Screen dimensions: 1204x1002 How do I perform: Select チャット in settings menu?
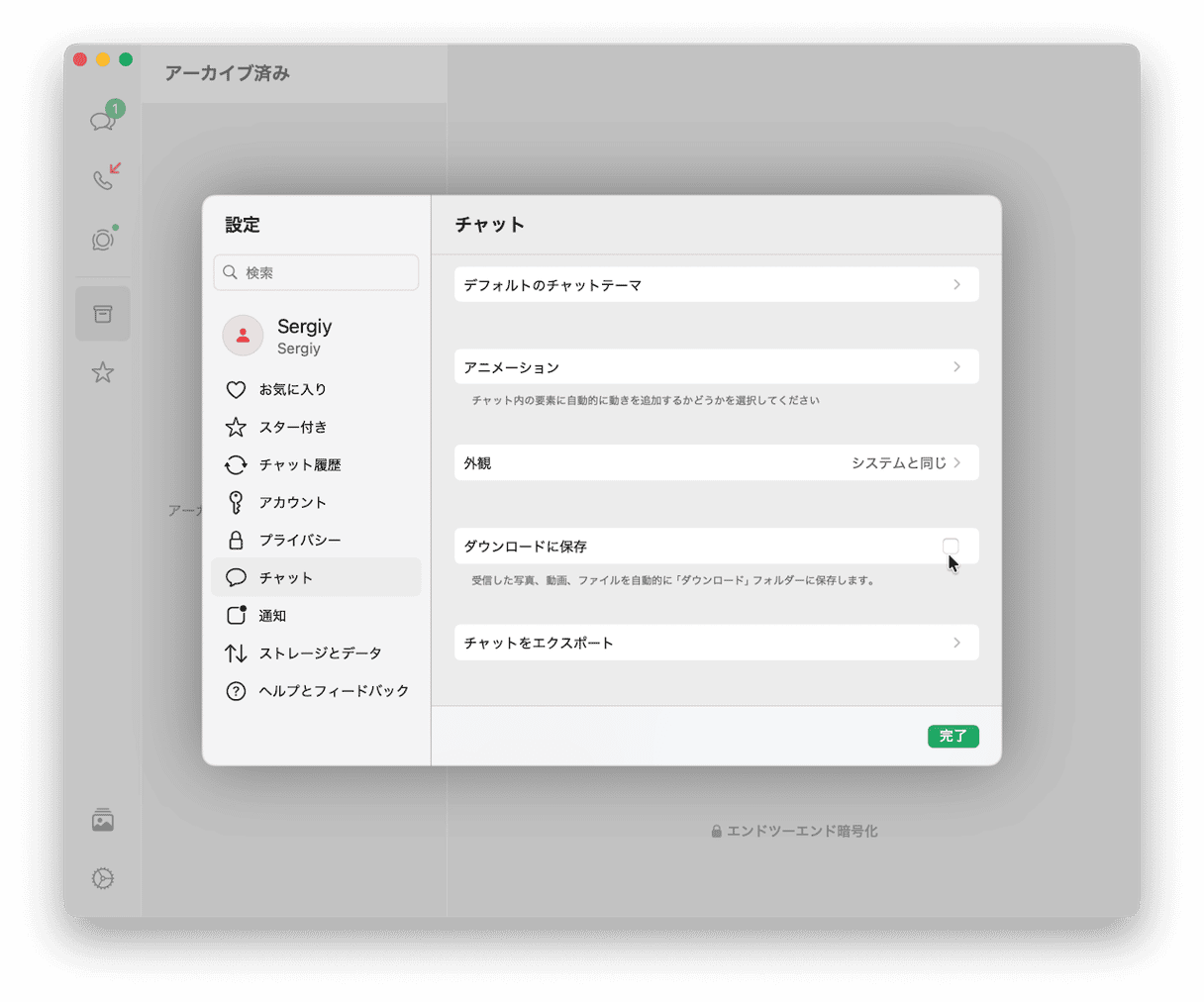(316, 577)
